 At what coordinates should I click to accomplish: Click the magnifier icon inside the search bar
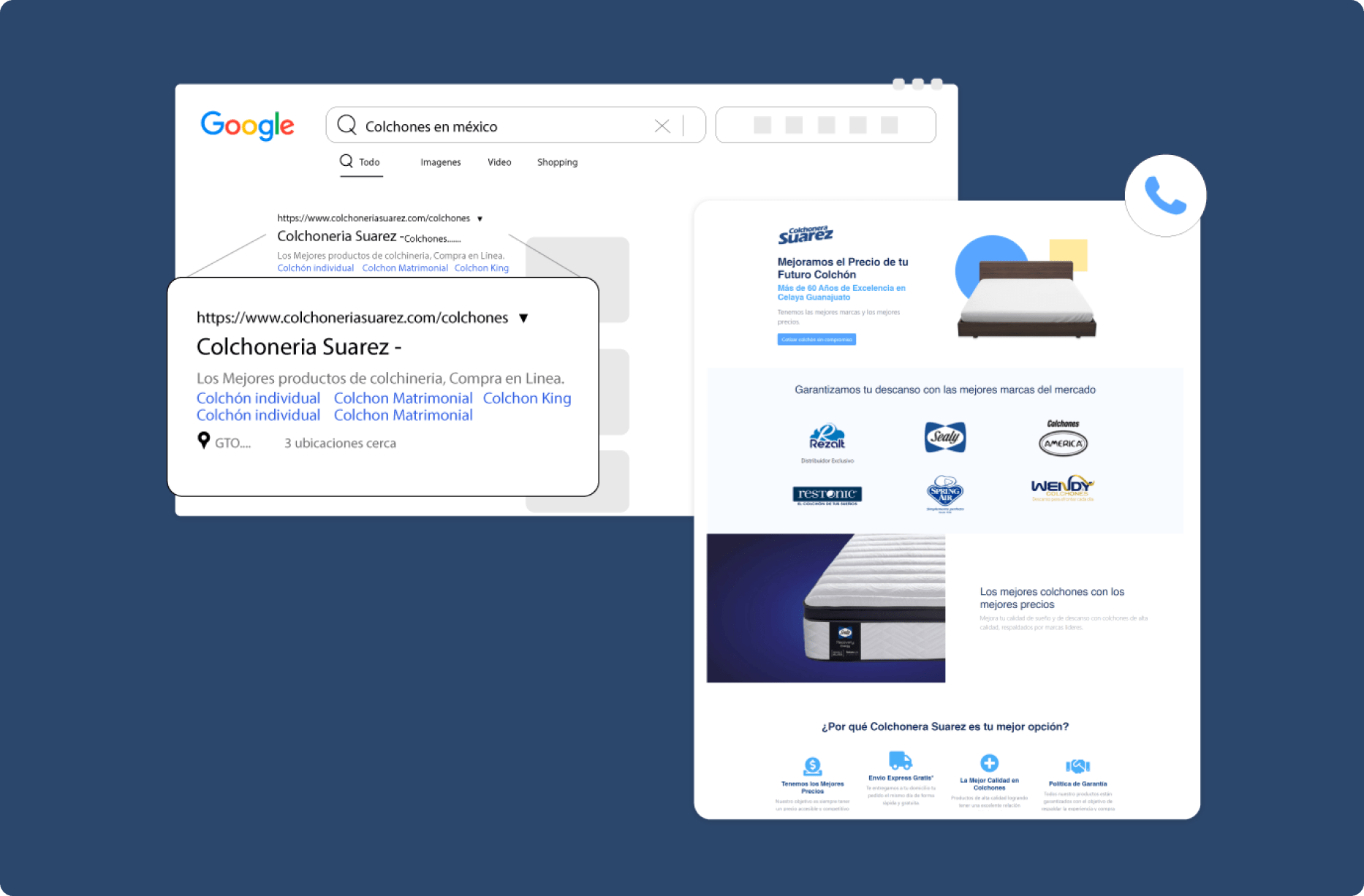pyautogui.click(x=346, y=126)
